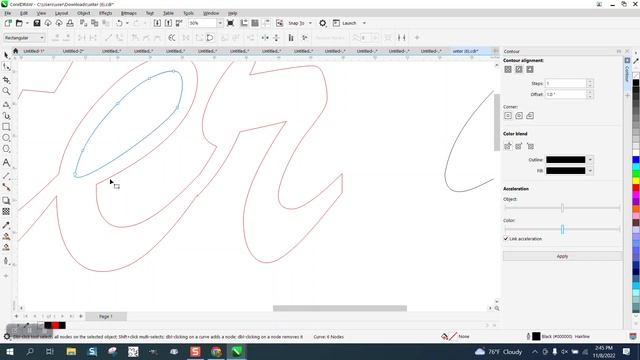
Task: Expand the Undo history dropdown arrow
Action: coord(127,23)
